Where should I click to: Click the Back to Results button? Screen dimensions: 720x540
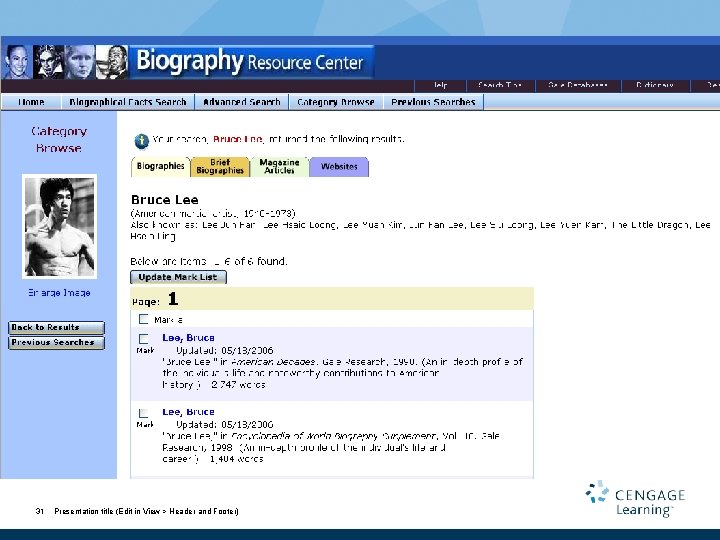click(56, 327)
